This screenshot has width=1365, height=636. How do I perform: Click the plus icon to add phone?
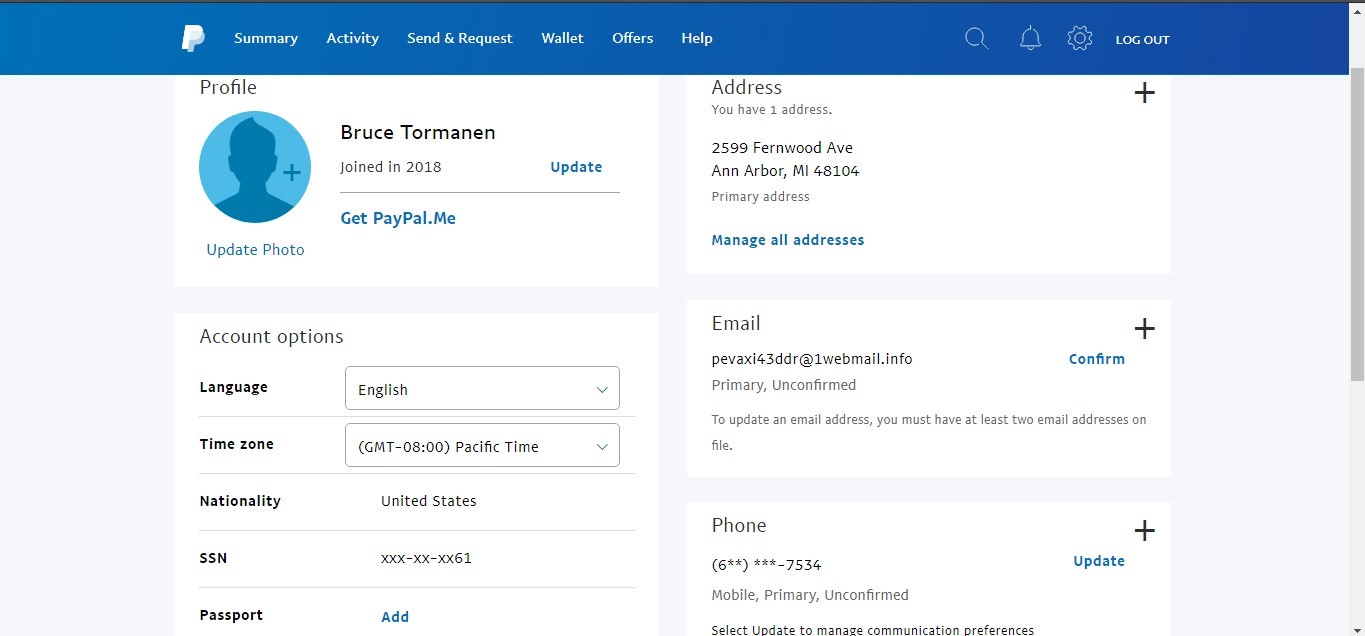pos(1144,531)
